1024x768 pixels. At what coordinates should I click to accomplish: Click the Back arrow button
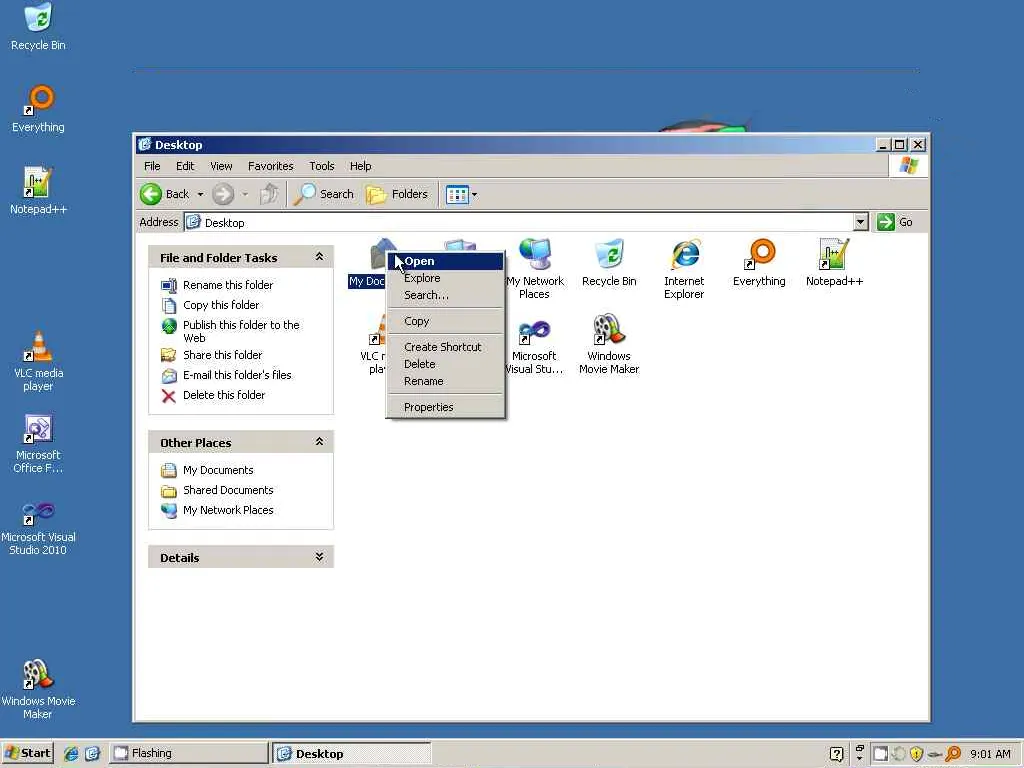(165, 194)
